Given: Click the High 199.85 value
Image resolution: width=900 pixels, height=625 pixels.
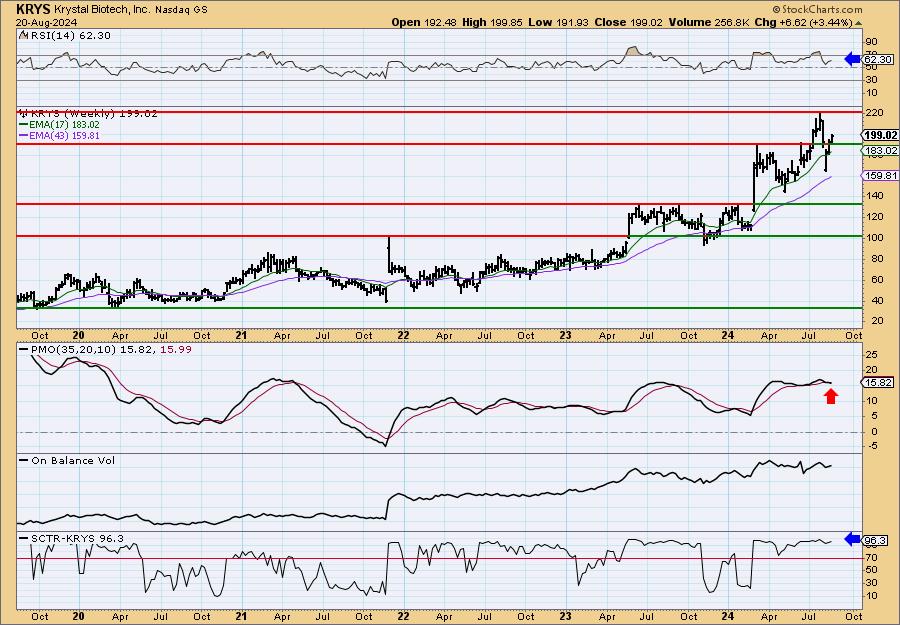Looking at the screenshot, I should [492, 22].
